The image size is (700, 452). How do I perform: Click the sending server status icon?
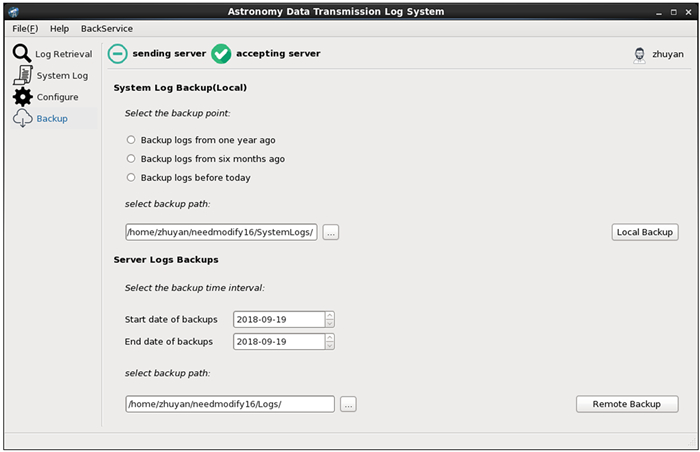click(x=118, y=53)
